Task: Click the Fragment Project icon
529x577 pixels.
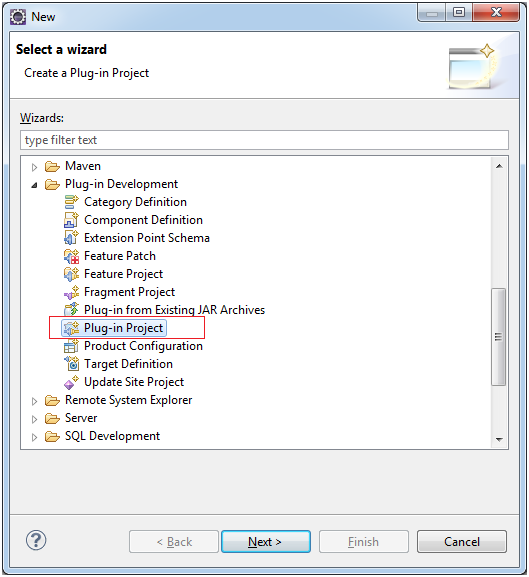Action: coord(71,292)
